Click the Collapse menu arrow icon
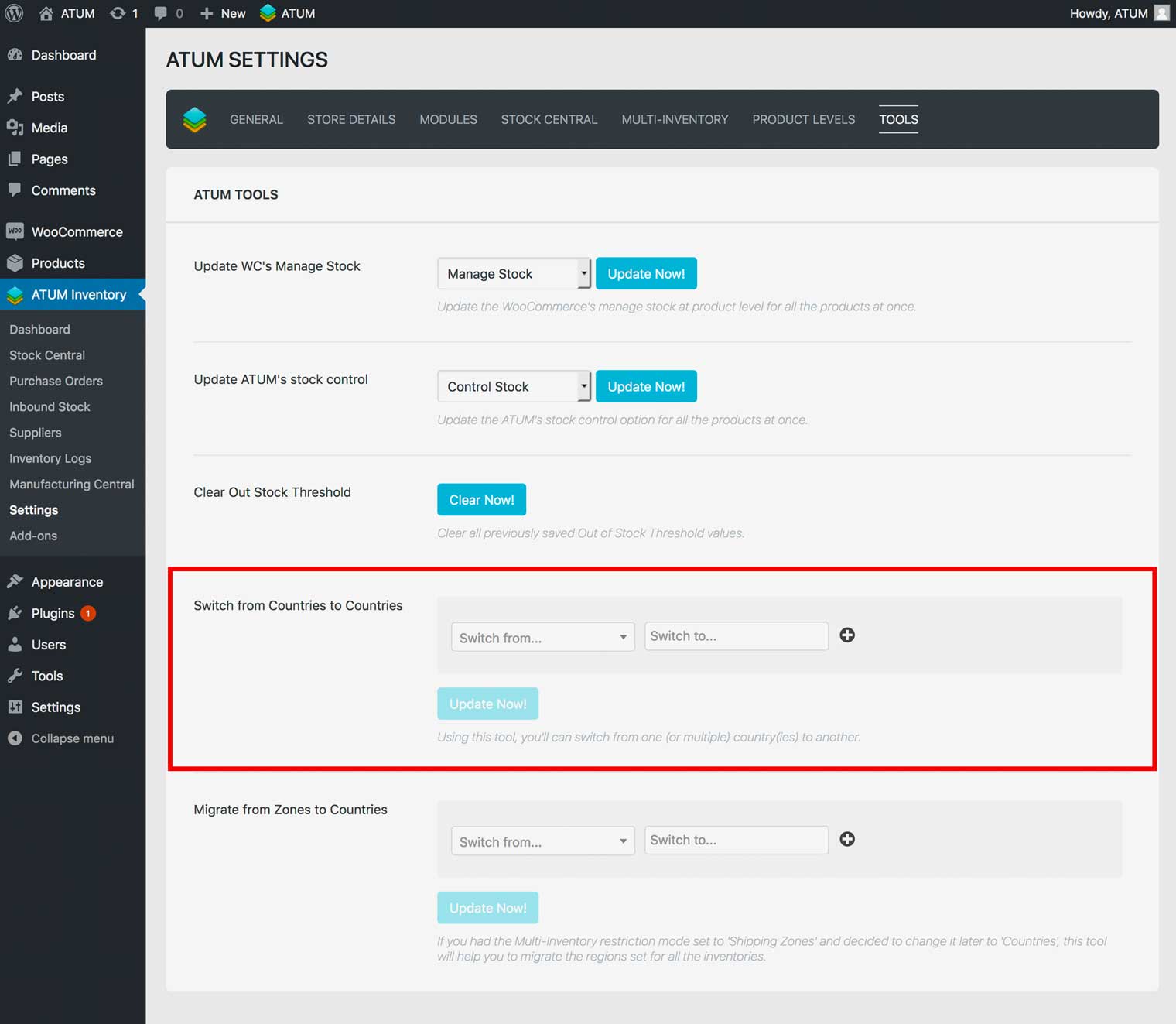Screen dimensions: 1176x1024 pos(15,738)
